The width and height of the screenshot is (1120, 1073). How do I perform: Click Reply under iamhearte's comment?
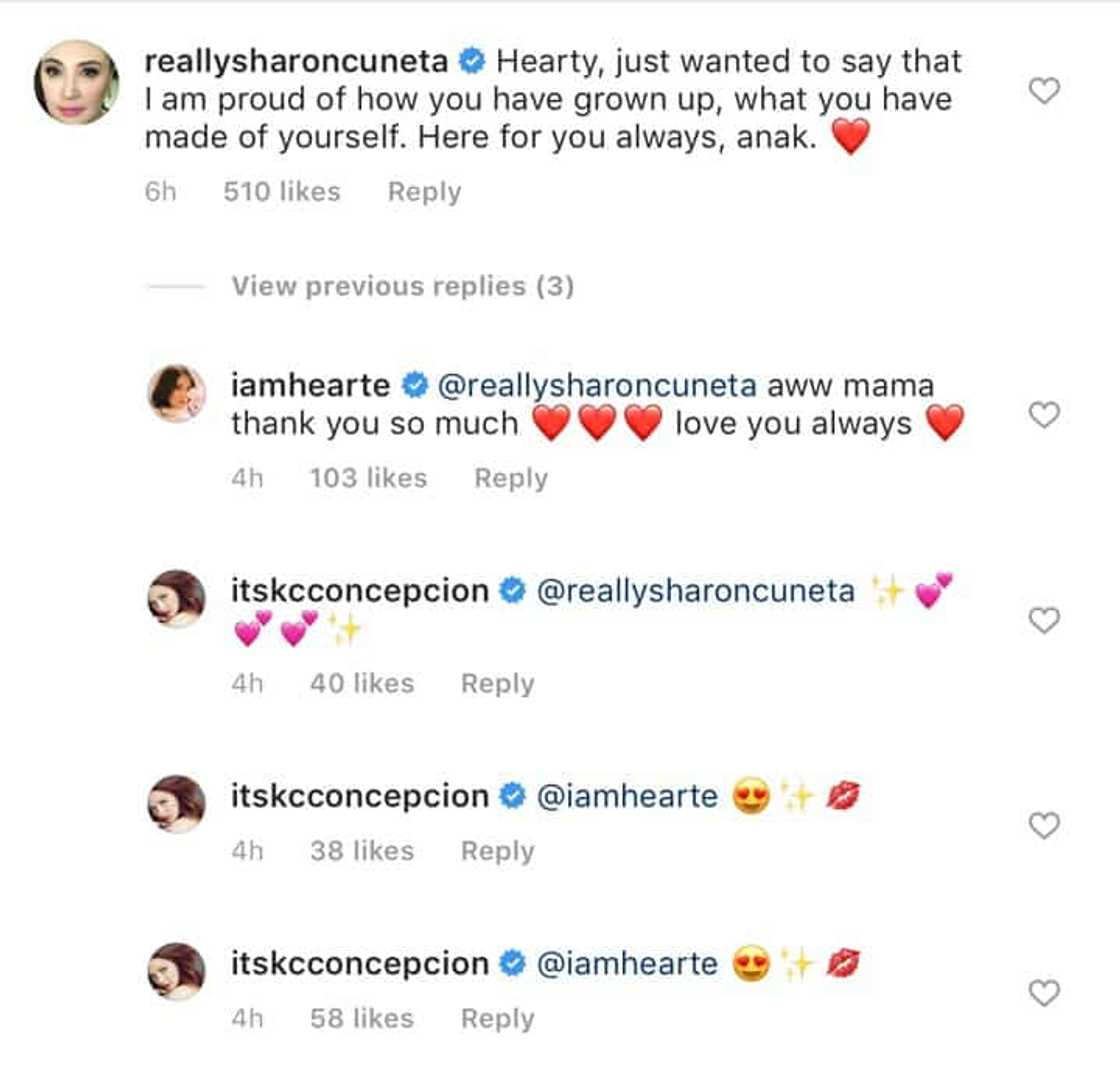point(512,478)
